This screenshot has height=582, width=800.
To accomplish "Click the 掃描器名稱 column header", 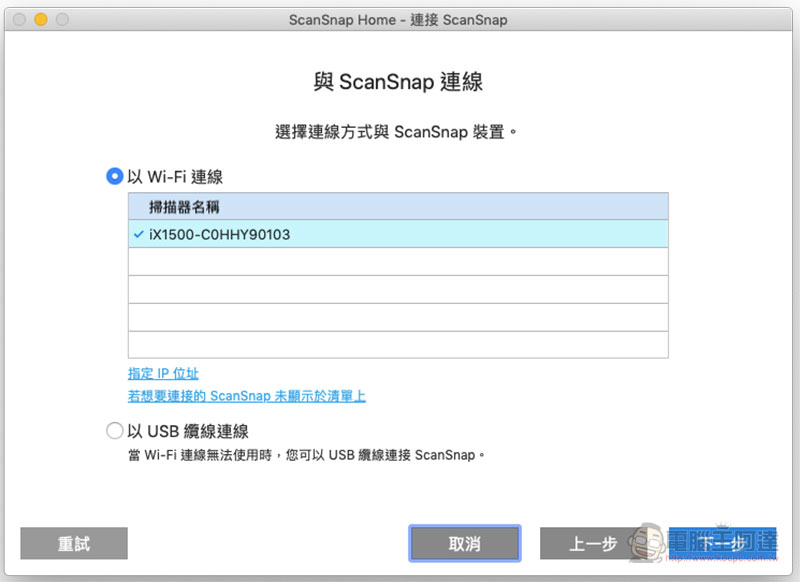I will [x=398, y=207].
